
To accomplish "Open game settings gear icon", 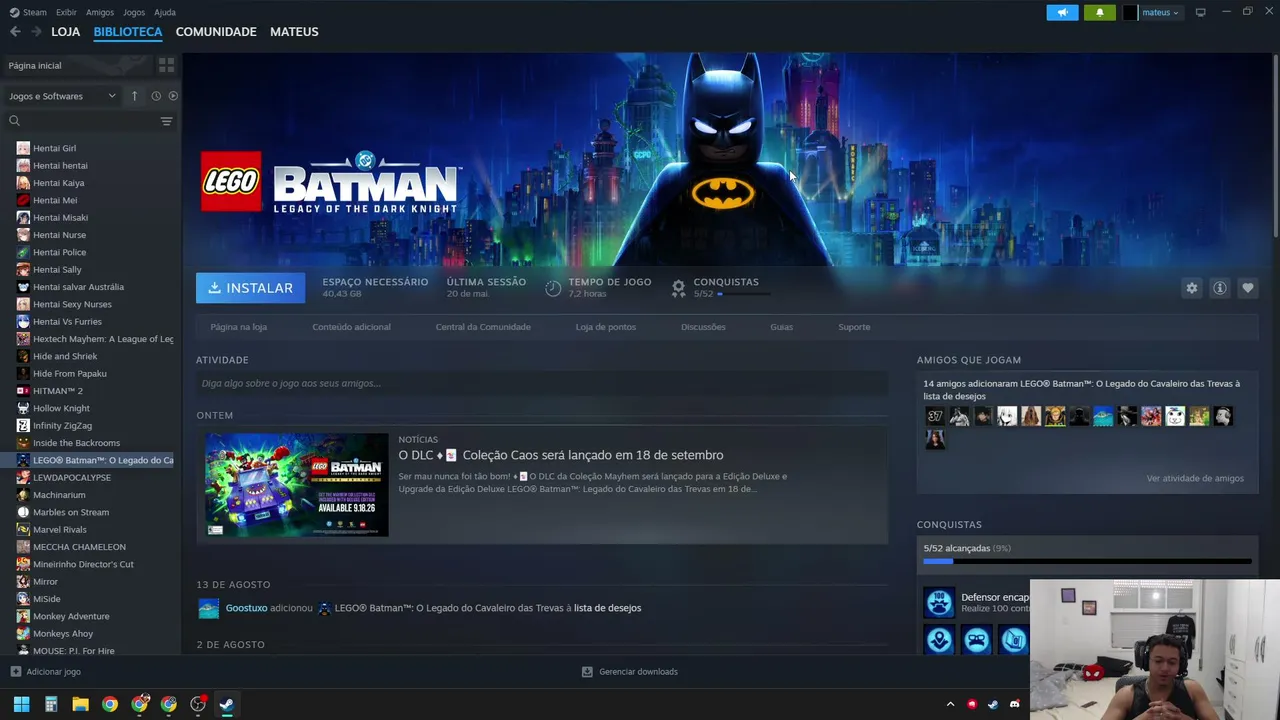I will (x=1191, y=288).
